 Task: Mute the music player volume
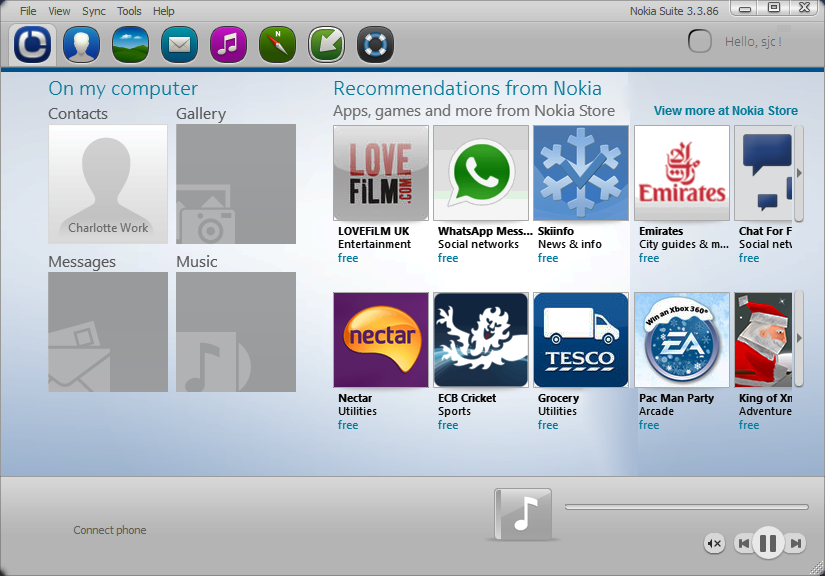715,543
